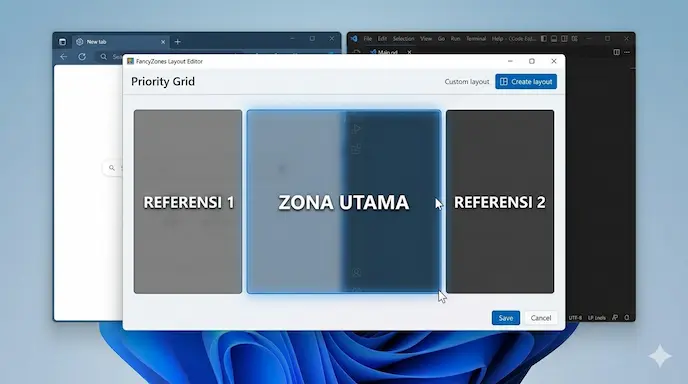
Task: Open the Edit menu in code editor
Action: [x=382, y=39]
